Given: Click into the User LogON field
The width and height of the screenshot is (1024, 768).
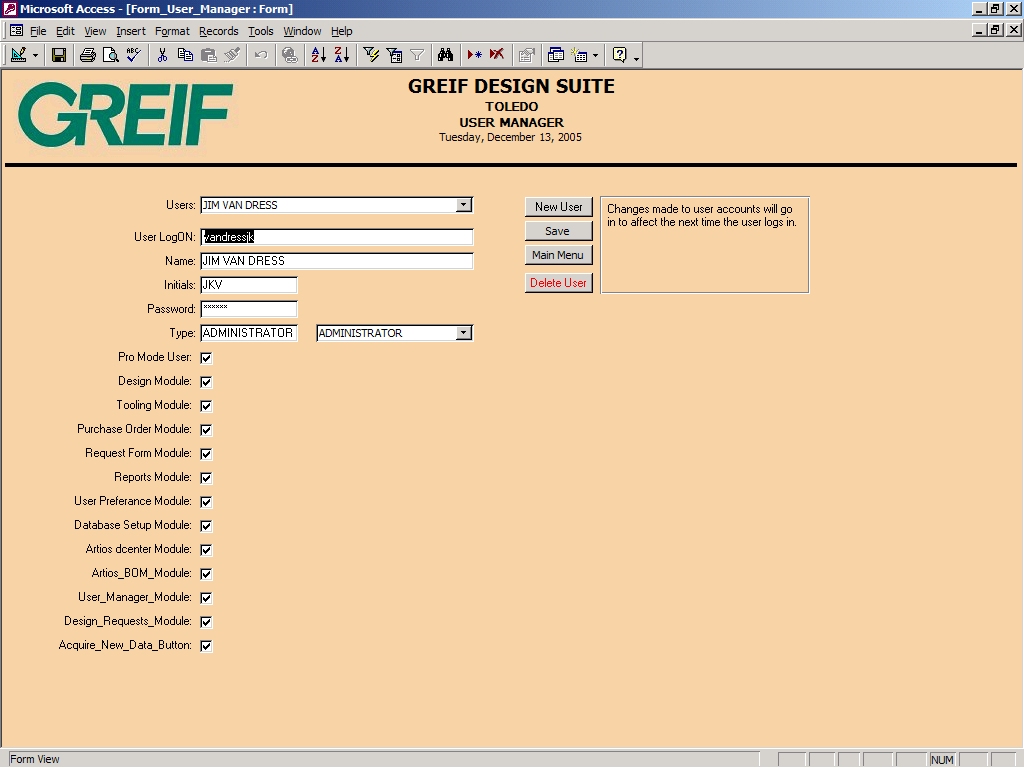Looking at the screenshot, I should click(x=337, y=237).
